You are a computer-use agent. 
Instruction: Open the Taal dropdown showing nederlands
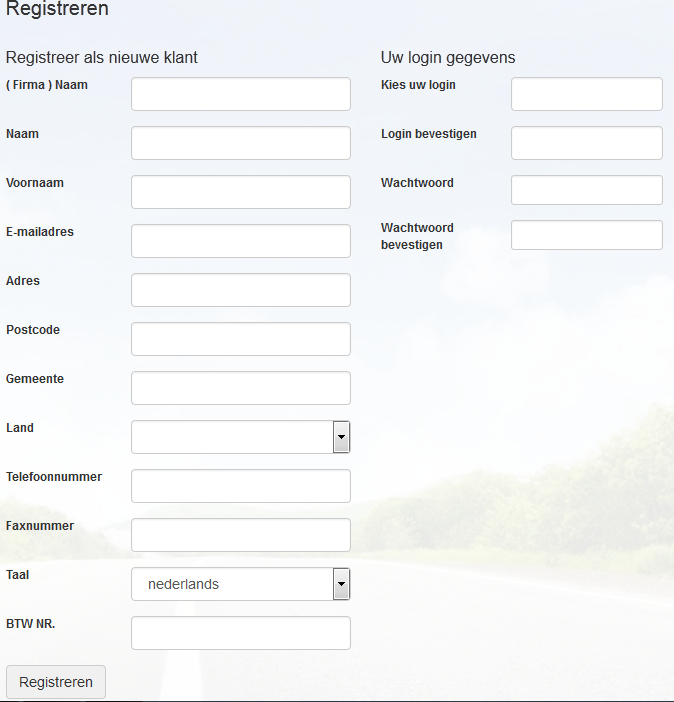(240, 584)
